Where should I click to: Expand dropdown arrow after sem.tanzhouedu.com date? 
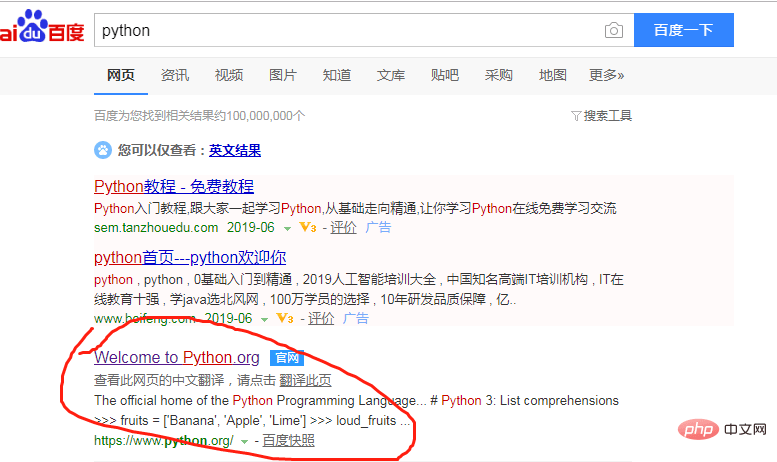[287, 229]
